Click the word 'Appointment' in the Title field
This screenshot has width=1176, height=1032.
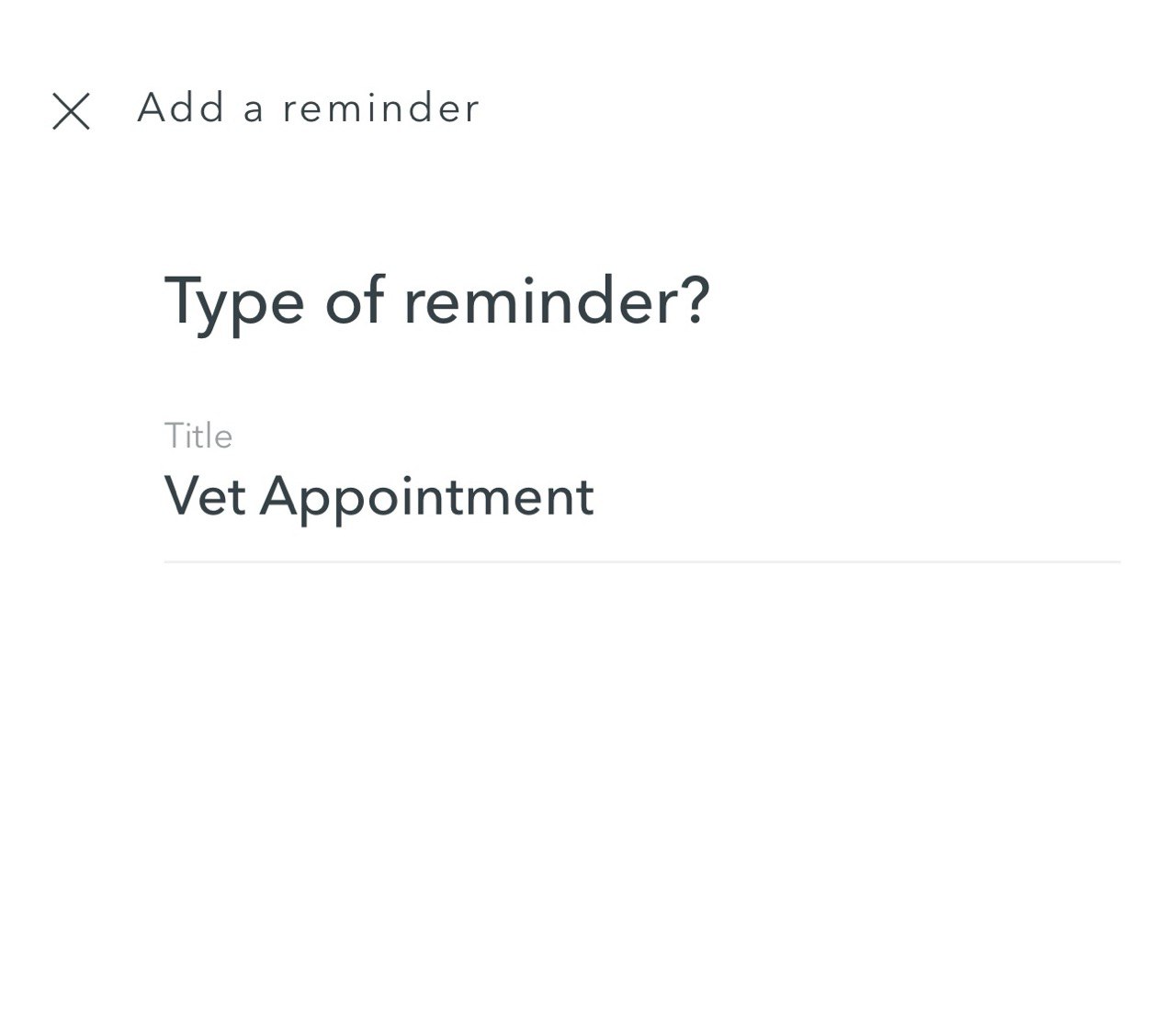coord(427,497)
